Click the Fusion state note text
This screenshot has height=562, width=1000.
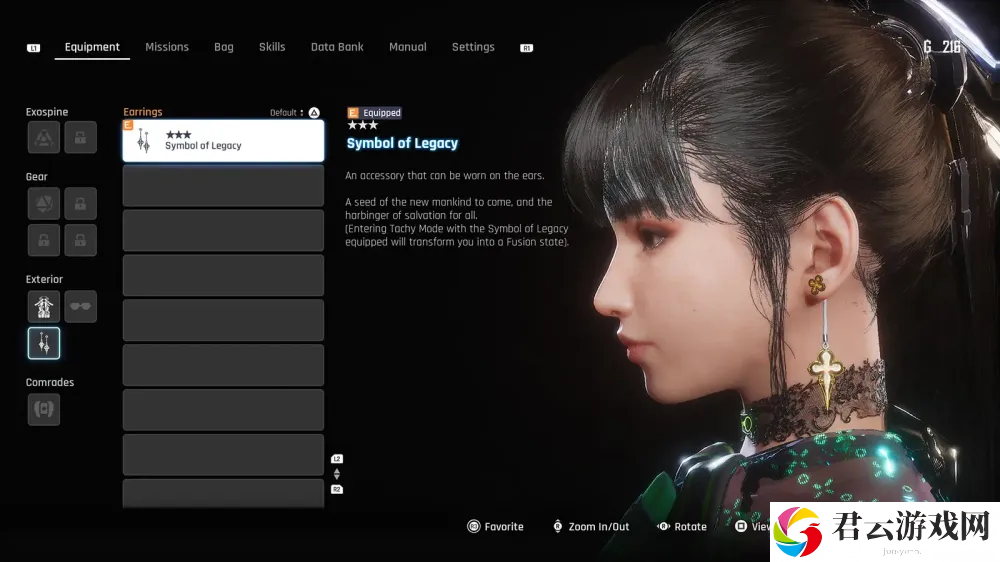[457, 235]
